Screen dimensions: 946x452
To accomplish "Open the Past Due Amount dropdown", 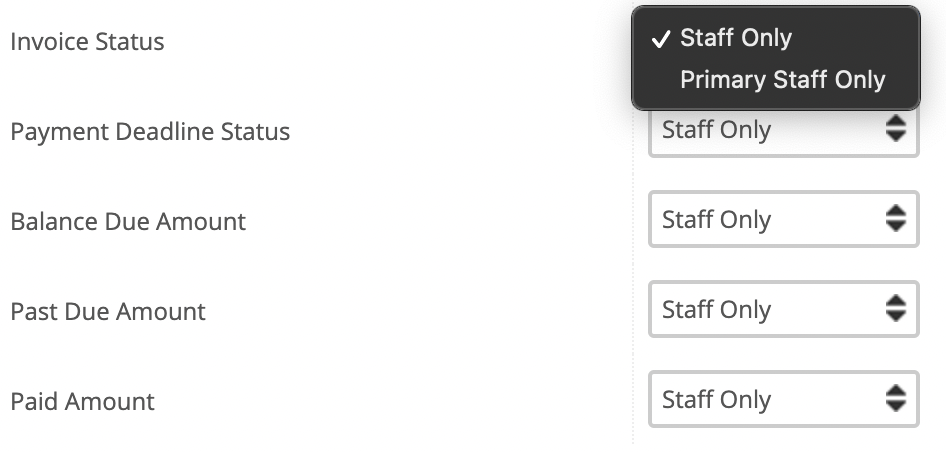I will [x=783, y=309].
